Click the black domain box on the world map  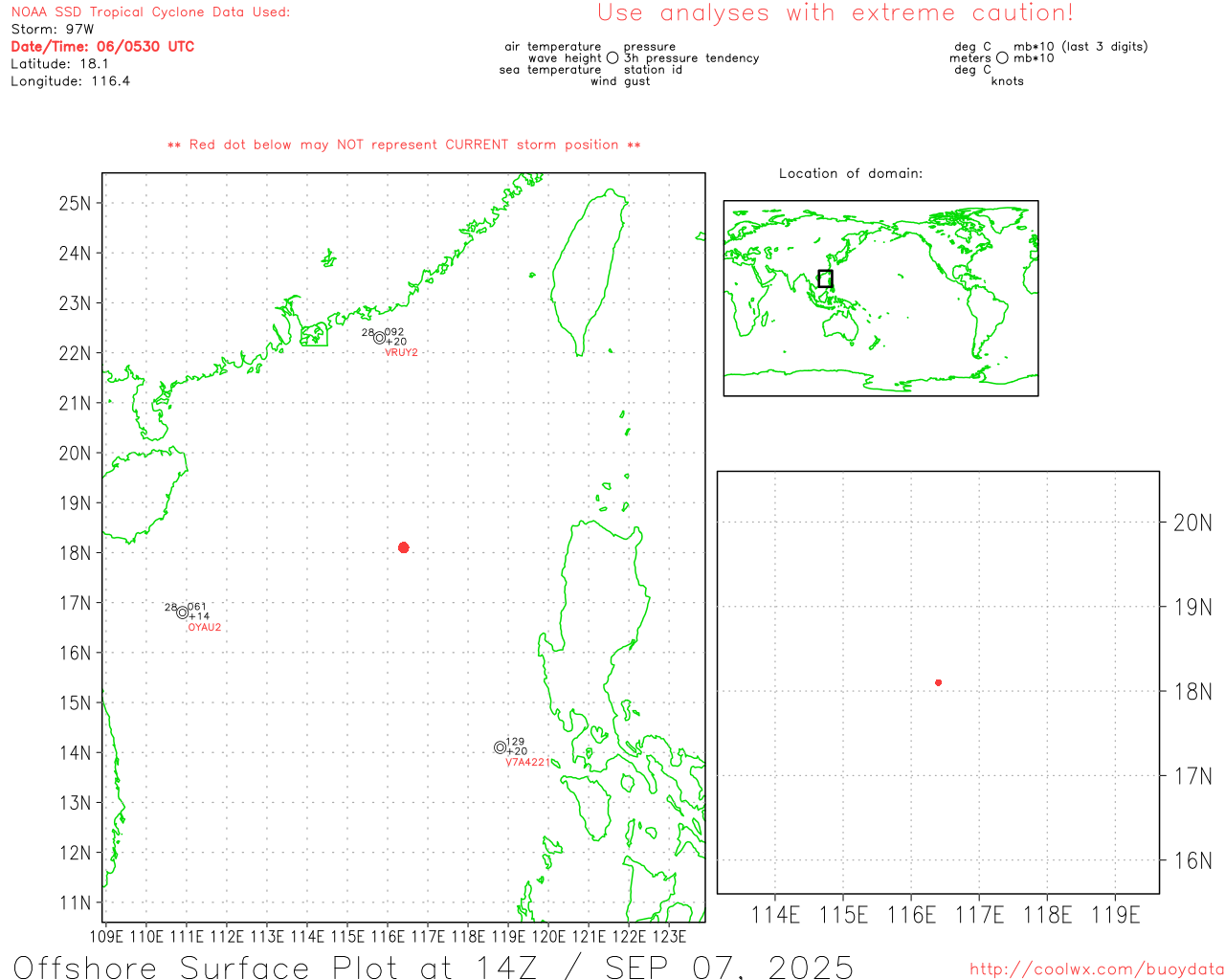coord(825,278)
